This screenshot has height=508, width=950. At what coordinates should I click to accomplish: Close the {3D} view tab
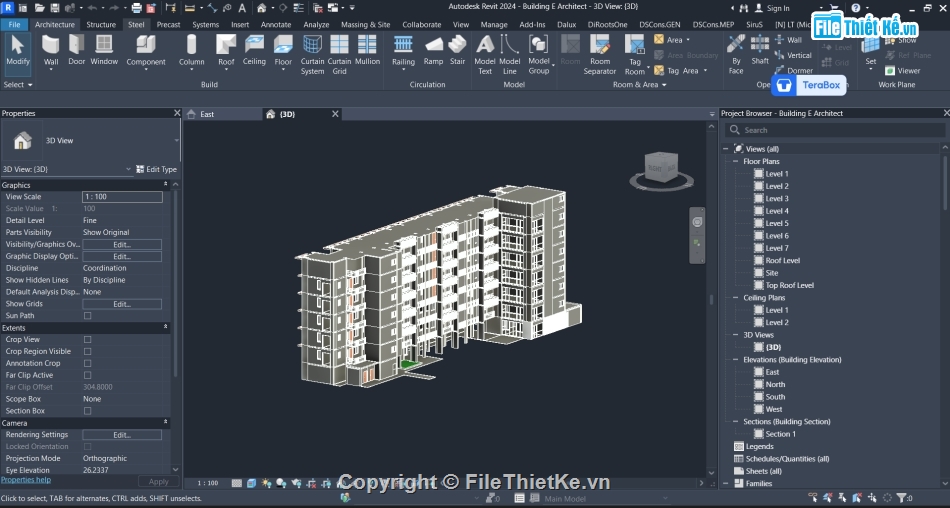click(x=335, y=114)
